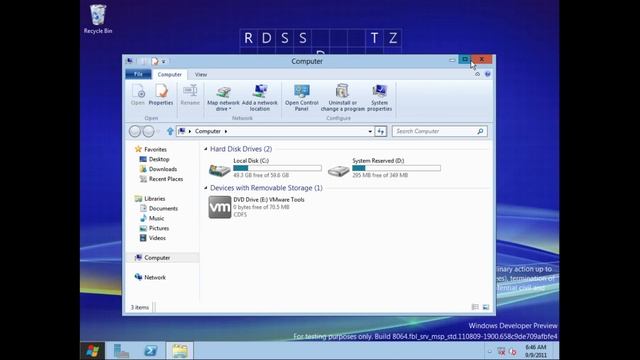Open recent locations dropdown arrow
Screen dimensions: 640x360
[x=158, y=131]
